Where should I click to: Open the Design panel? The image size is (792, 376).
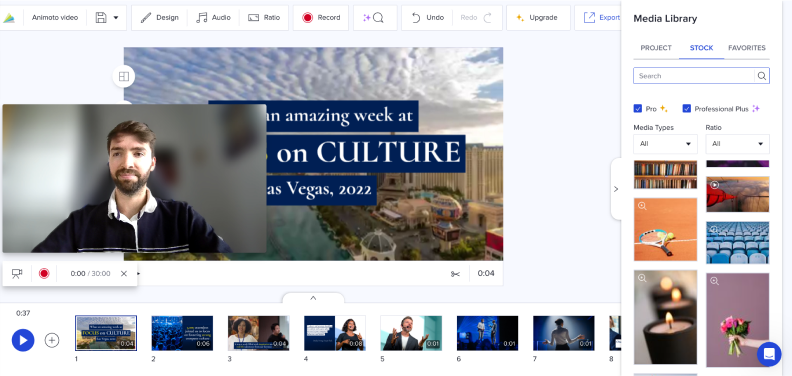[x=160, y=18]
